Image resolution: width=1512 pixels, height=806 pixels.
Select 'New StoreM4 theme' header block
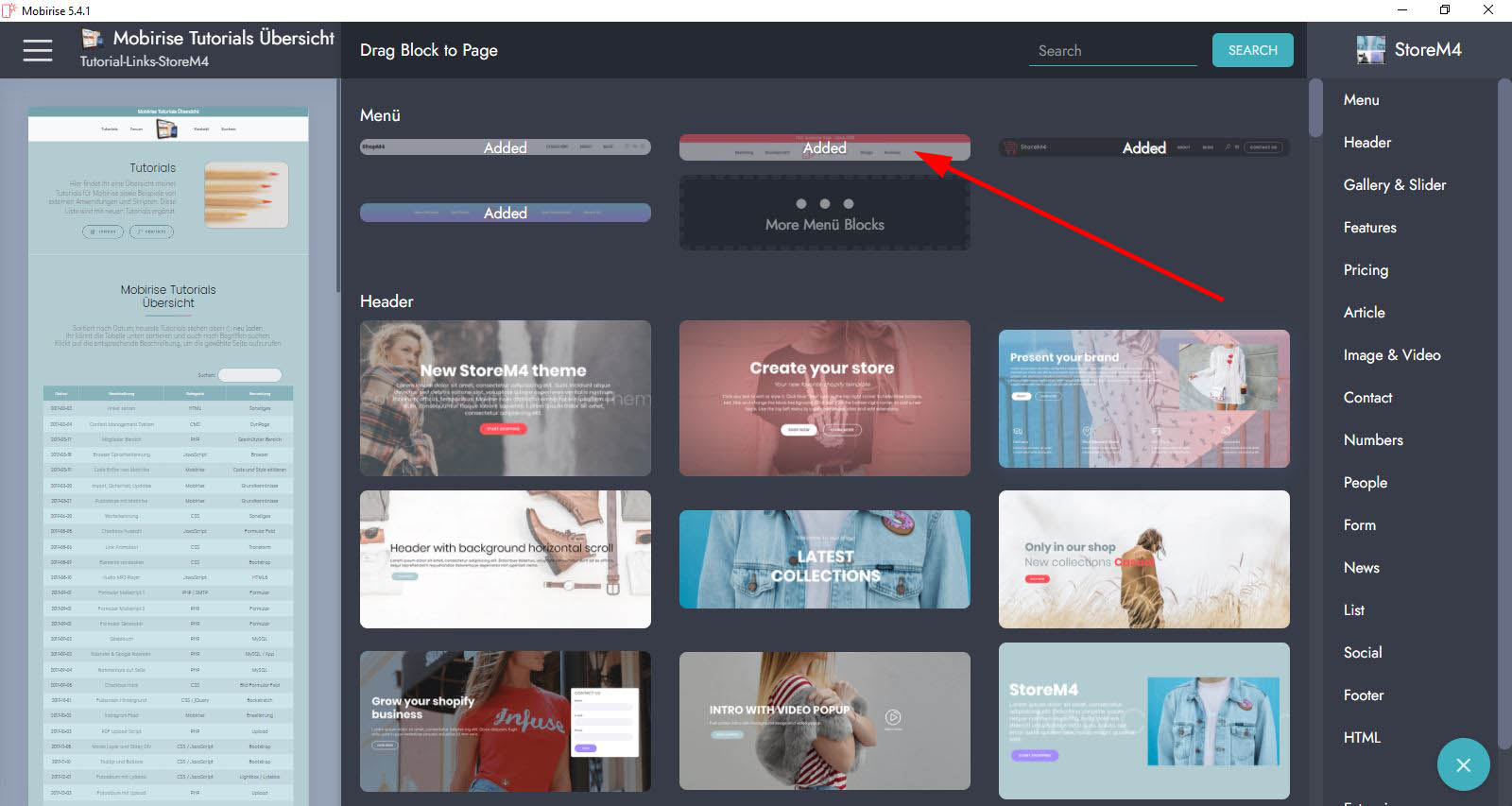[x=506, y=398]
